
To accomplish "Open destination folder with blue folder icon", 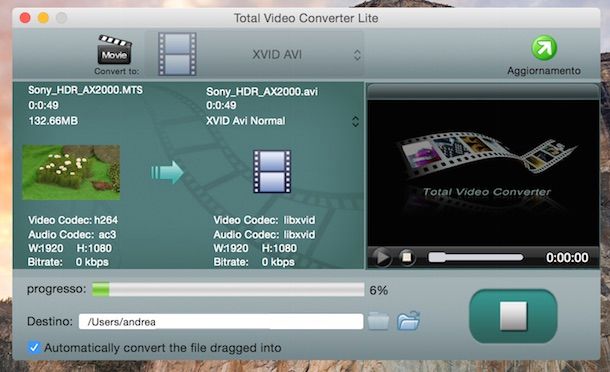I will (x=408, y=321).
